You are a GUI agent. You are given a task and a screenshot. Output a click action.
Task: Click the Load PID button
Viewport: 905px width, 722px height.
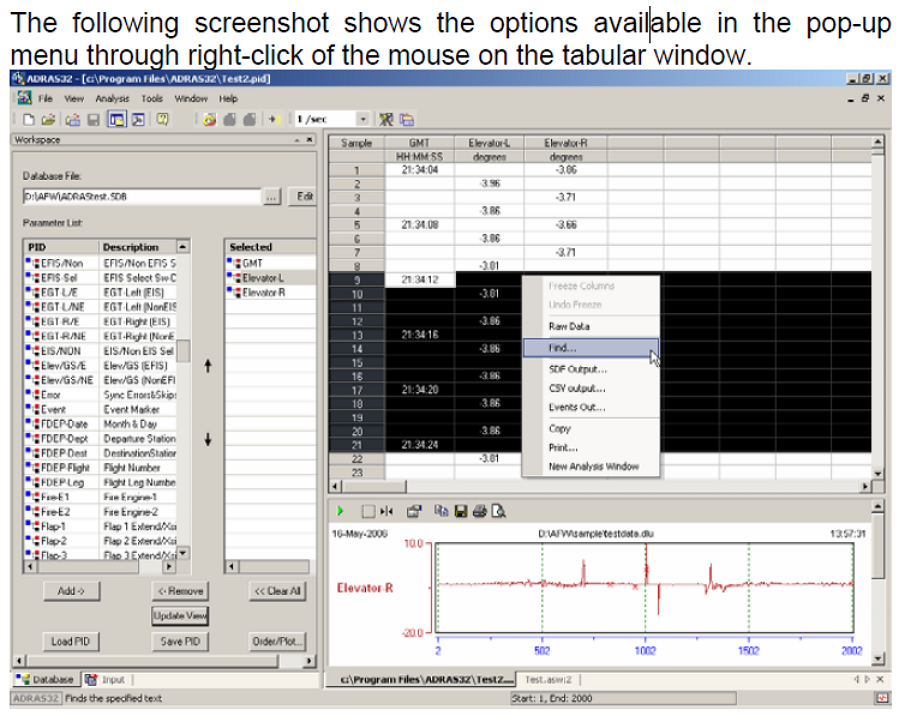coord(71,641)
